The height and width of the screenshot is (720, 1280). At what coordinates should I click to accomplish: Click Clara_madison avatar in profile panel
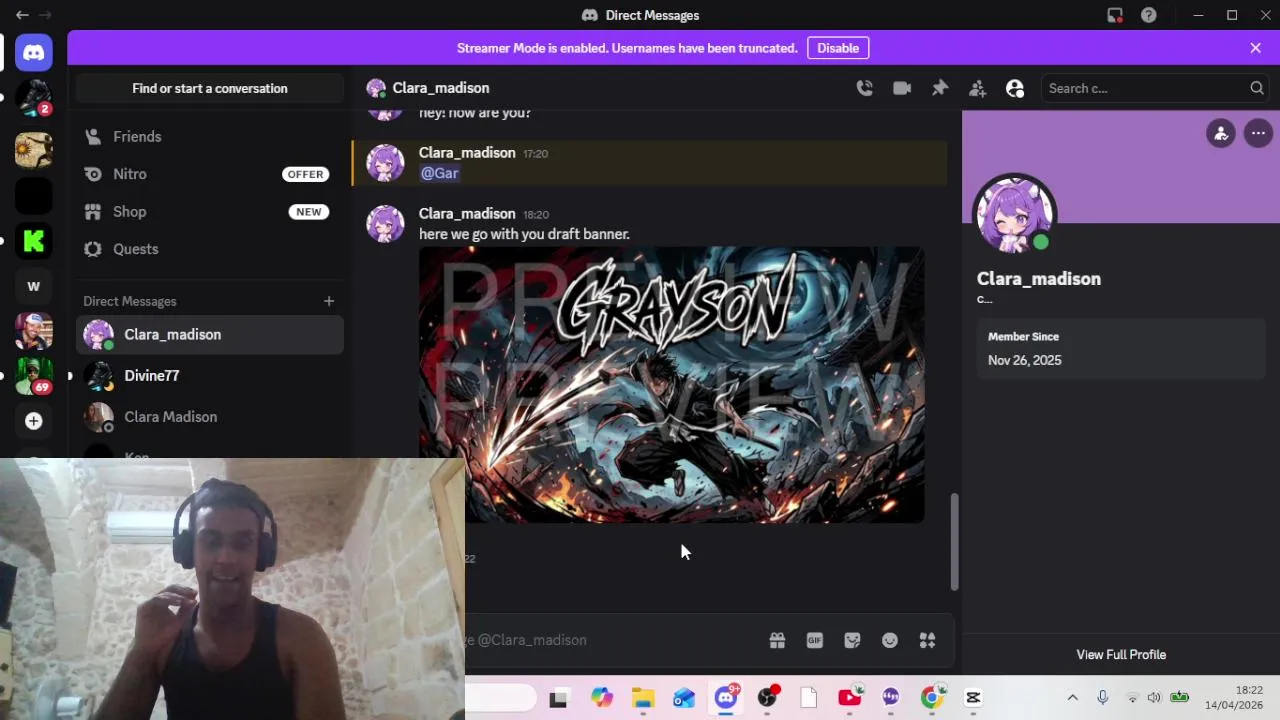[x=1015, y=214]
